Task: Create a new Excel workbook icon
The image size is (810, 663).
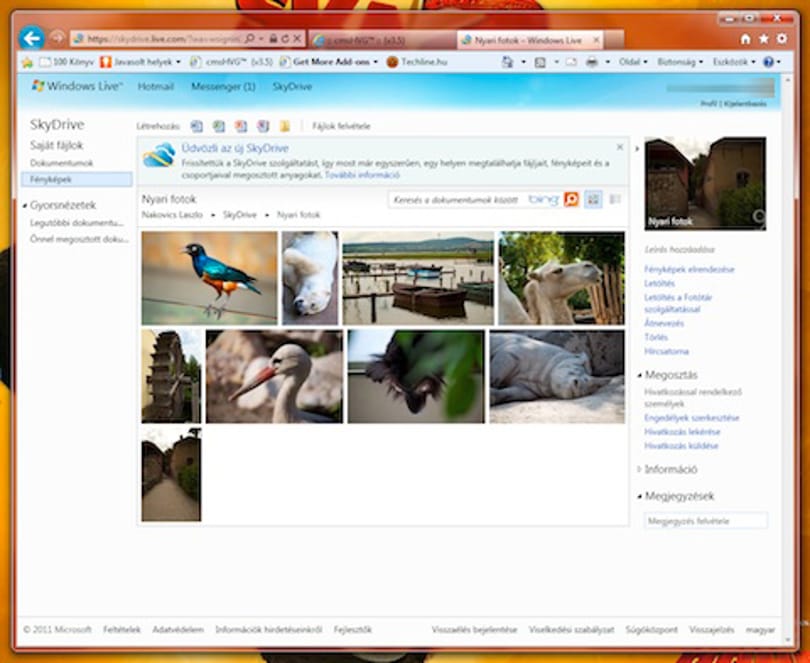Action: (x=219, y=126)
